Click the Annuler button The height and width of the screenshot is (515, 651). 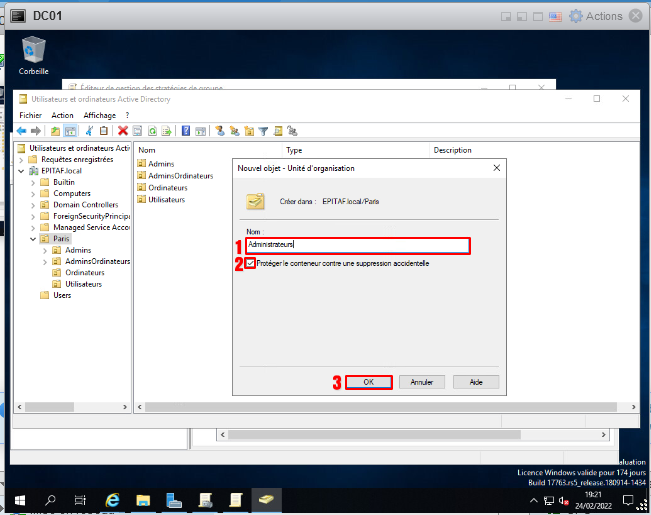coord(421,382)
